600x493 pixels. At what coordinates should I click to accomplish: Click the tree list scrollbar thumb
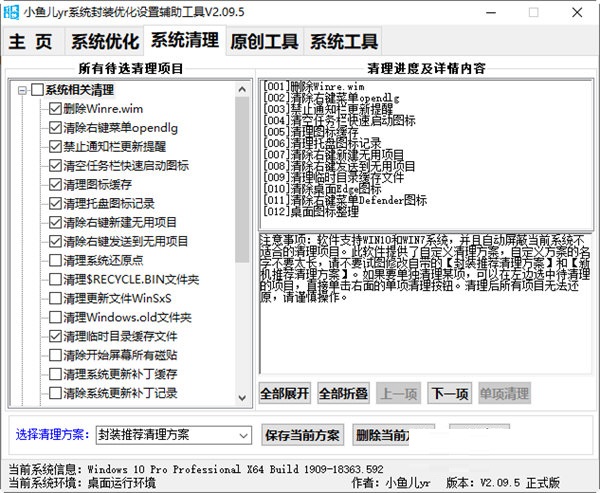(242, 180)
